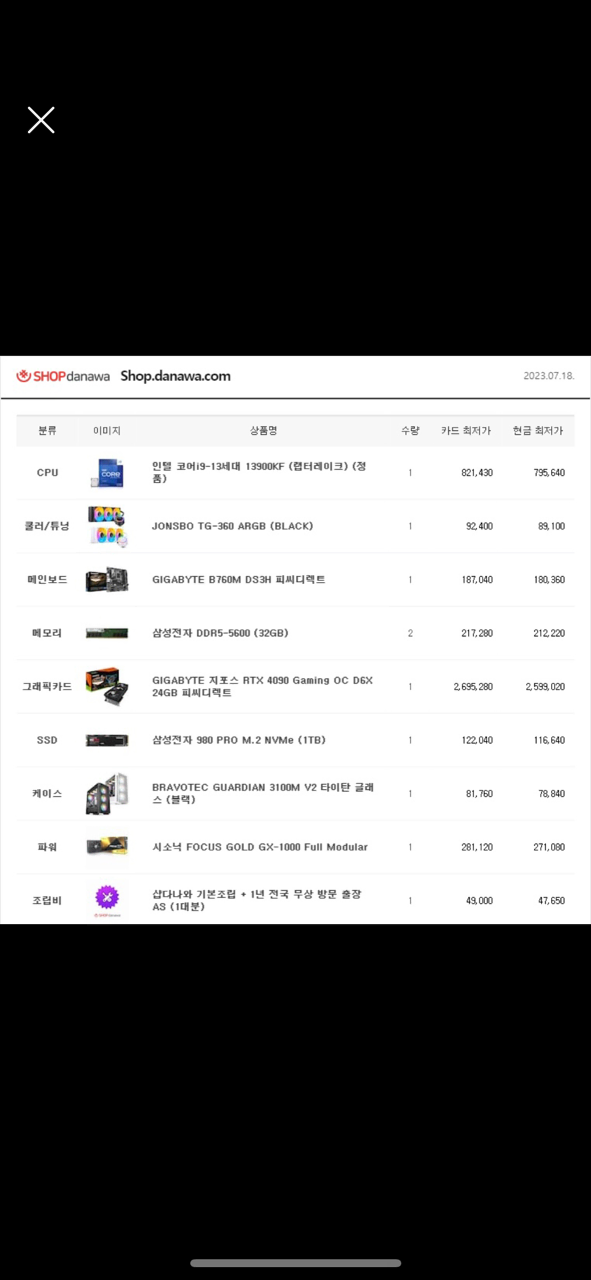591x1280 pixels.
Task: Click the 카드 최저가 column header
Action: 466,430
